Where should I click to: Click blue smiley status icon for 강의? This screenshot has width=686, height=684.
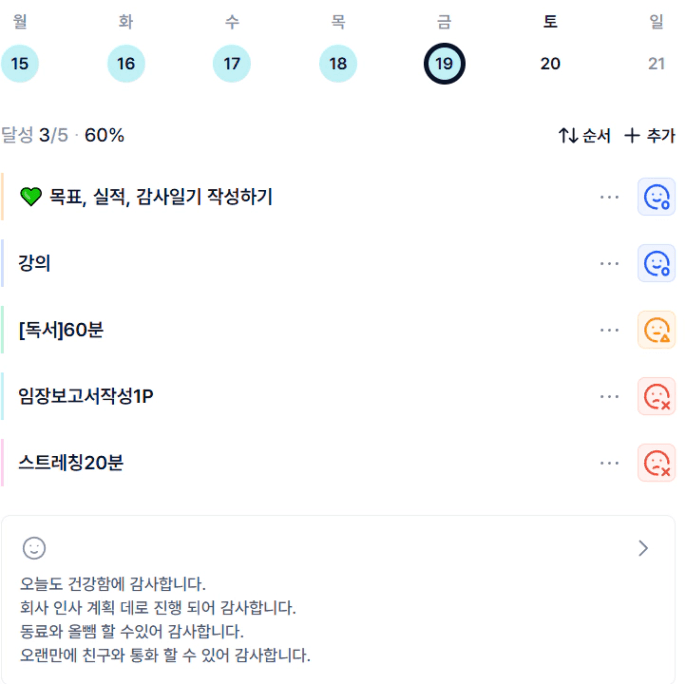656,263
